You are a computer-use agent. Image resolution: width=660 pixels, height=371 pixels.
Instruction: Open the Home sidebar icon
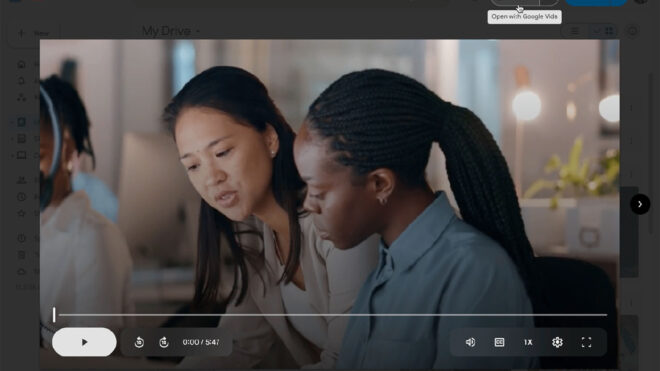click(21, 64)
